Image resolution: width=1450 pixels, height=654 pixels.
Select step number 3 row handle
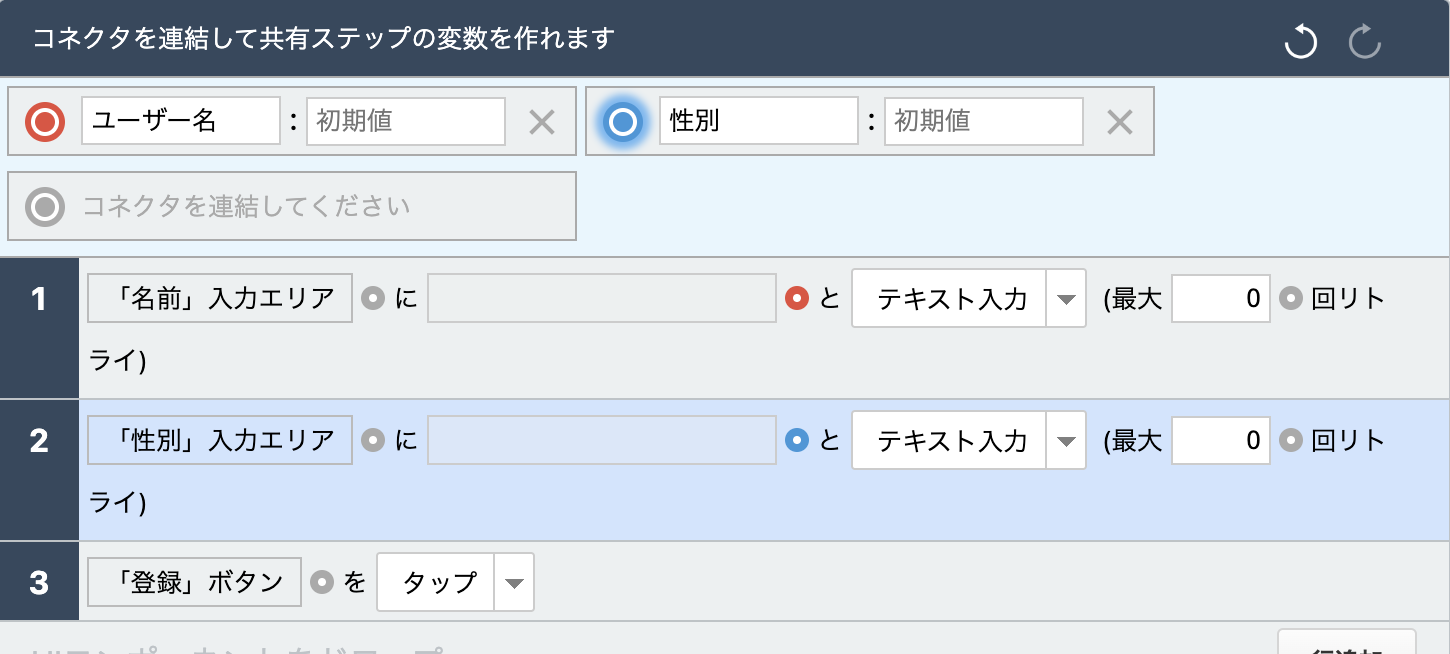tap(39, 581)
